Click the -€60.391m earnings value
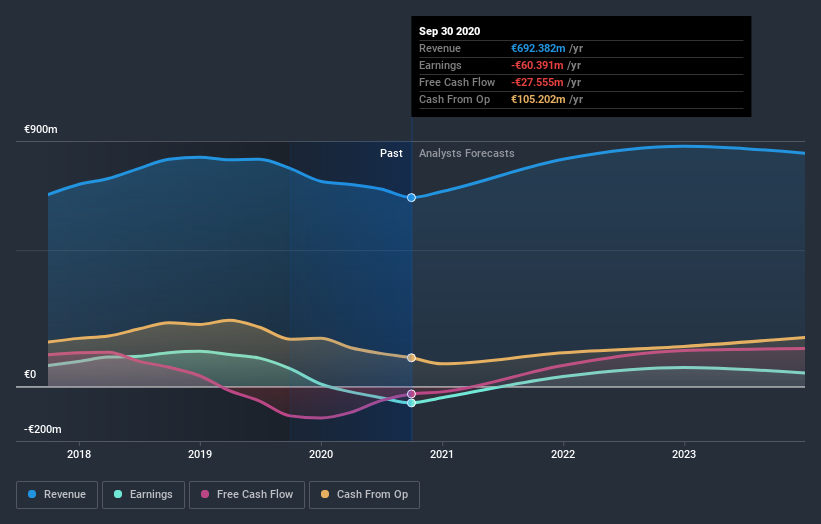 (x=537, y=65)
